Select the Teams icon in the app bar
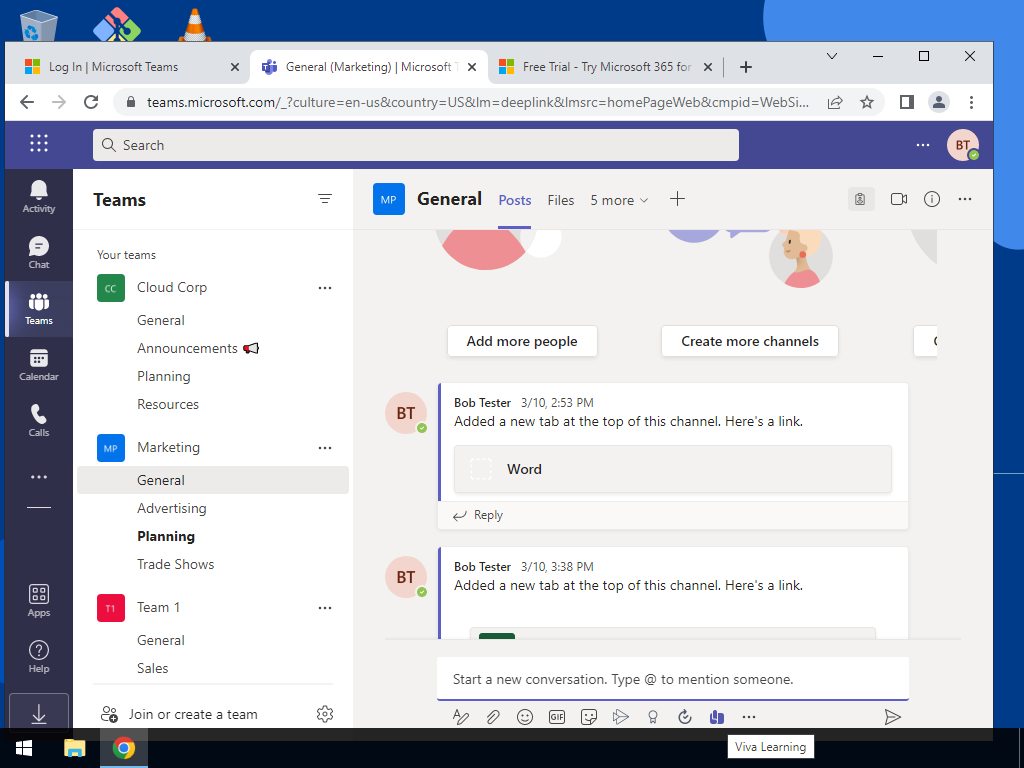The width and height of the screenshot is (1024, 768). click(39, 308)
